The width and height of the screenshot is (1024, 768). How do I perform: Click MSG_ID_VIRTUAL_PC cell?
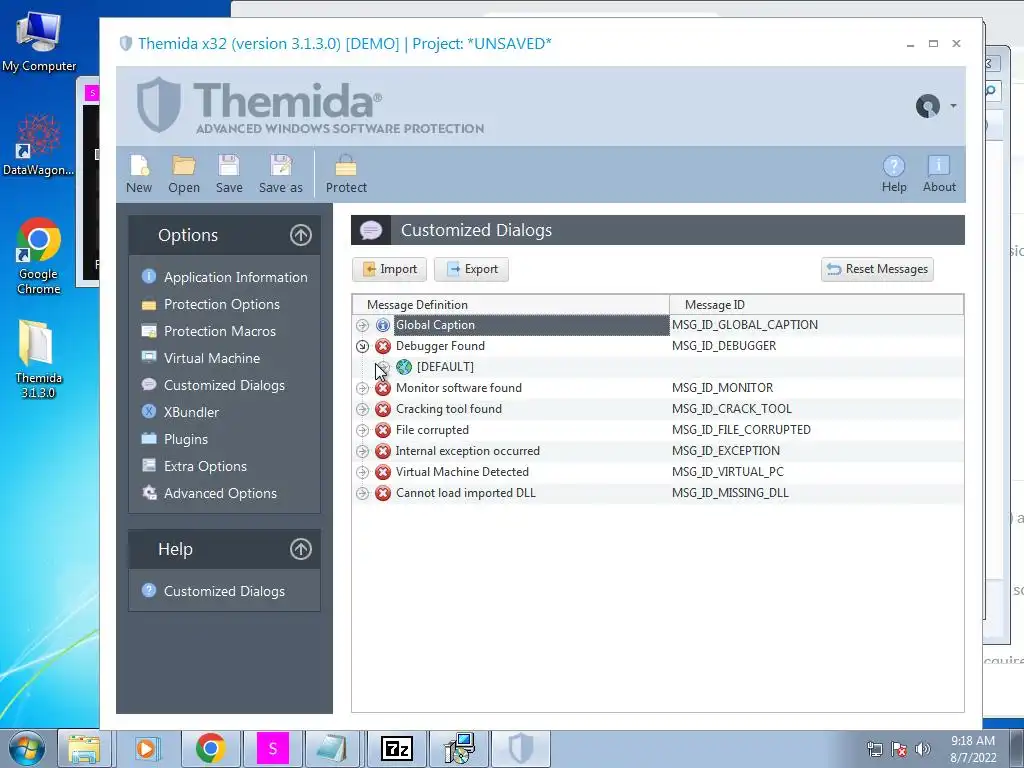(728, 472)
